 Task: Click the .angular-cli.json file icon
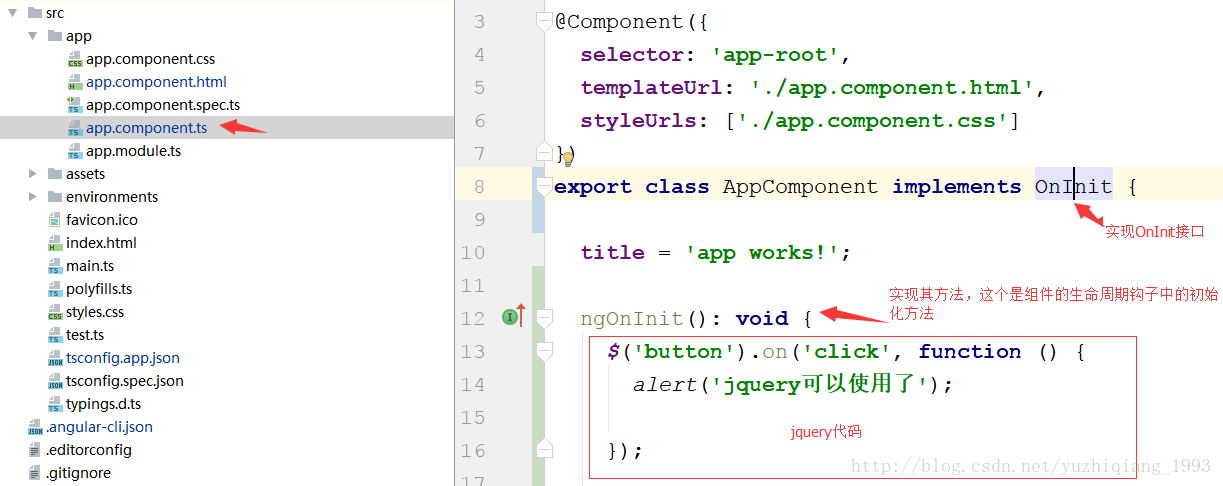tap(35, 428)
